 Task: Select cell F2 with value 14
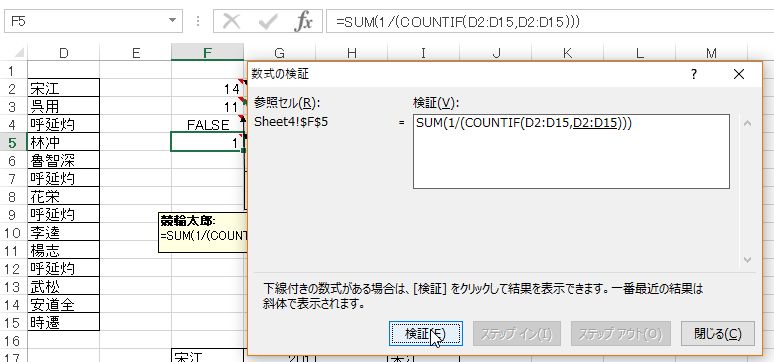(207, 88)
